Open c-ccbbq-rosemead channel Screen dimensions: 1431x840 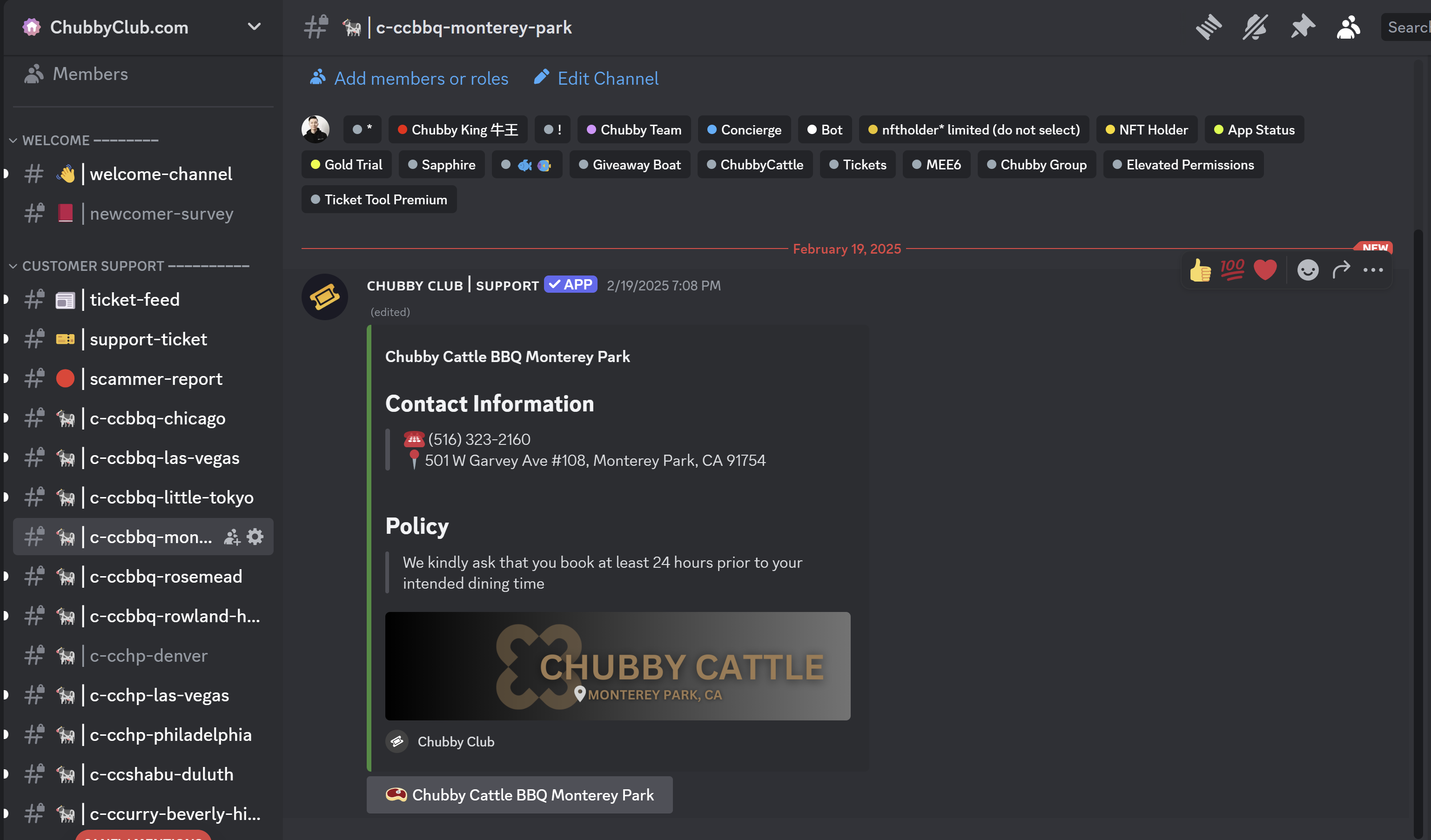(x=143, y=577)
